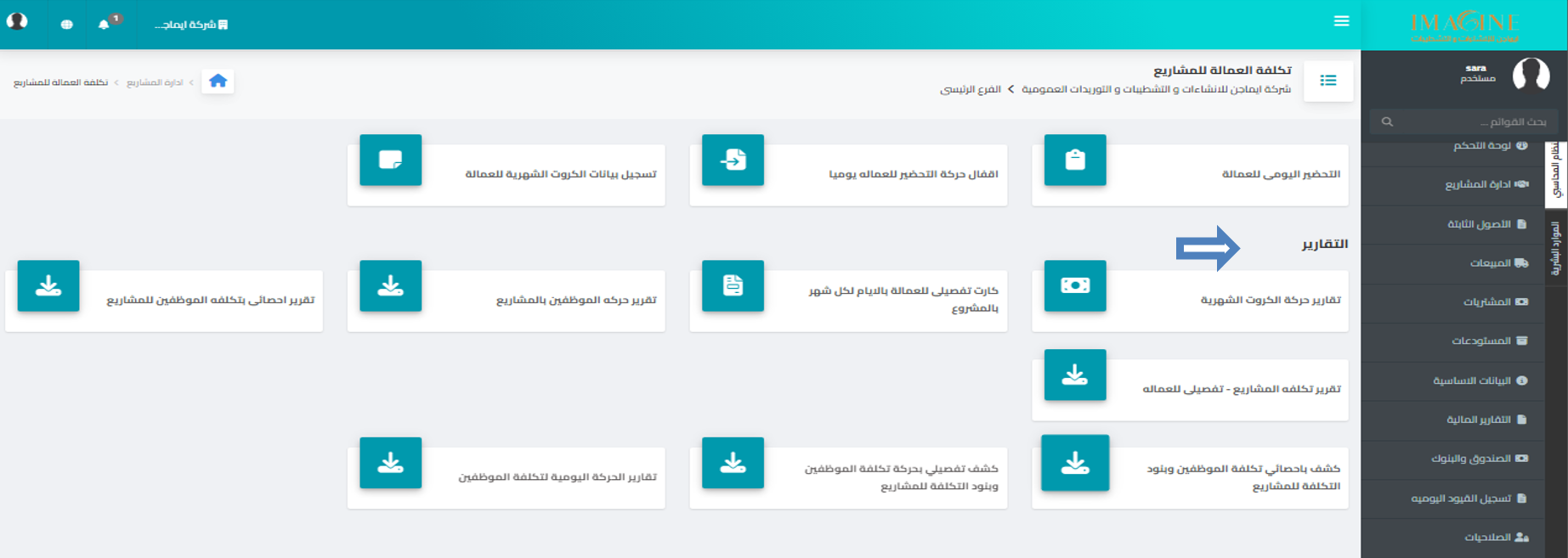The width and height of the screenshot is (1568, 558).
Task: Download تقارير الحركة اليومية لتكلفة الموظفين
Action: pos(506,477)
